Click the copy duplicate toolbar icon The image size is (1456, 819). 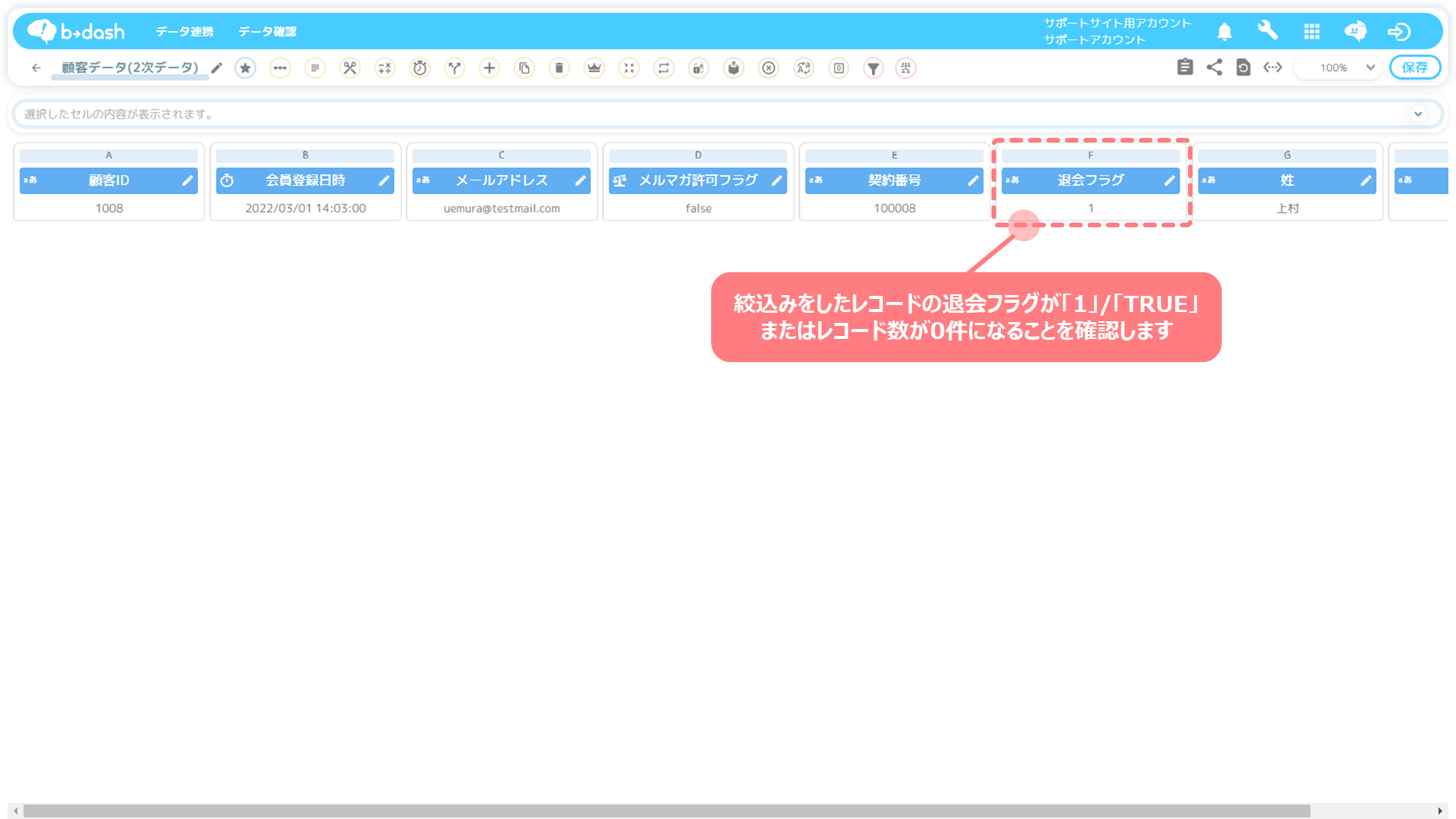pos(525,68)
